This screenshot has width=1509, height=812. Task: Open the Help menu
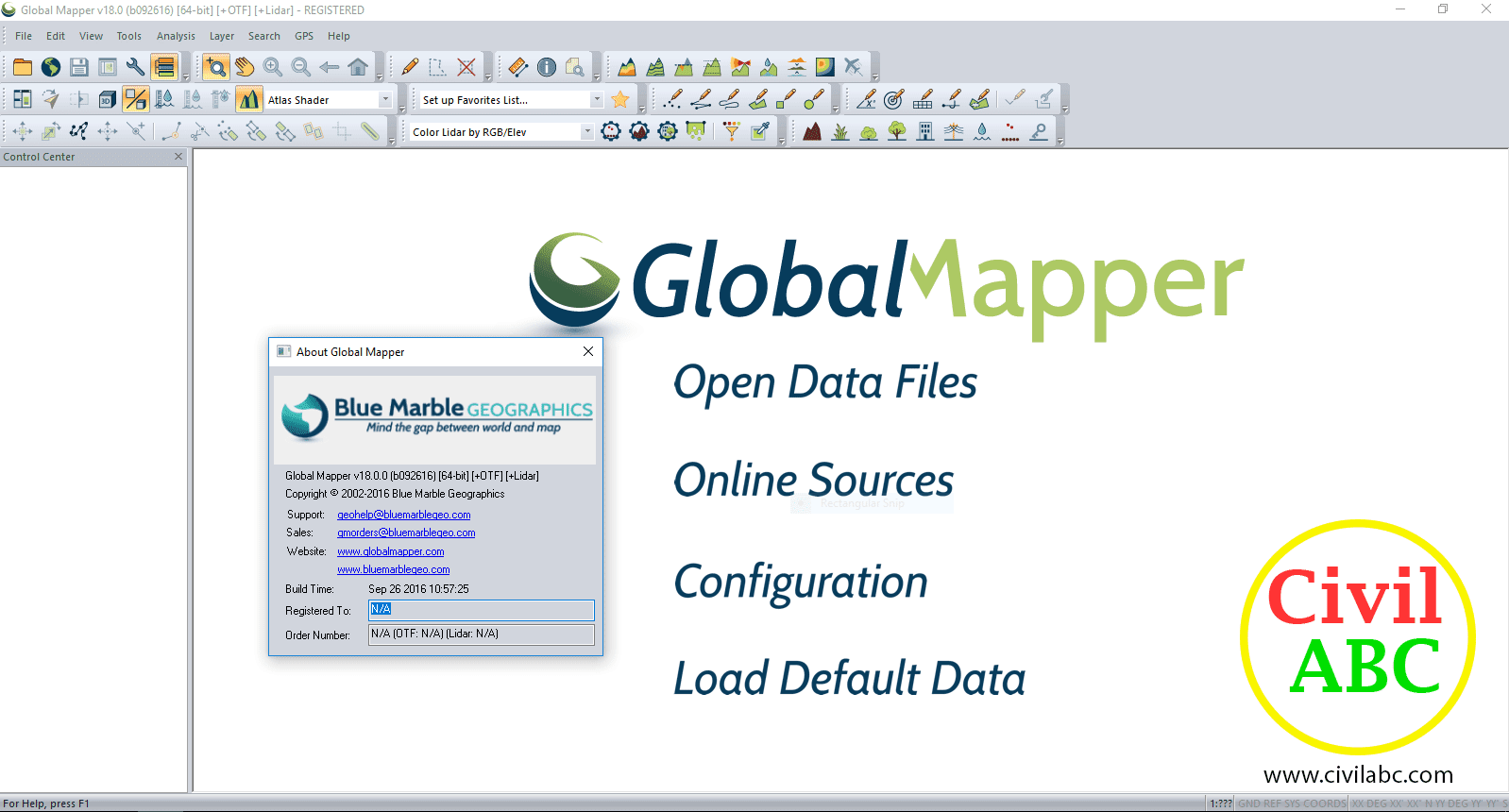339,36
